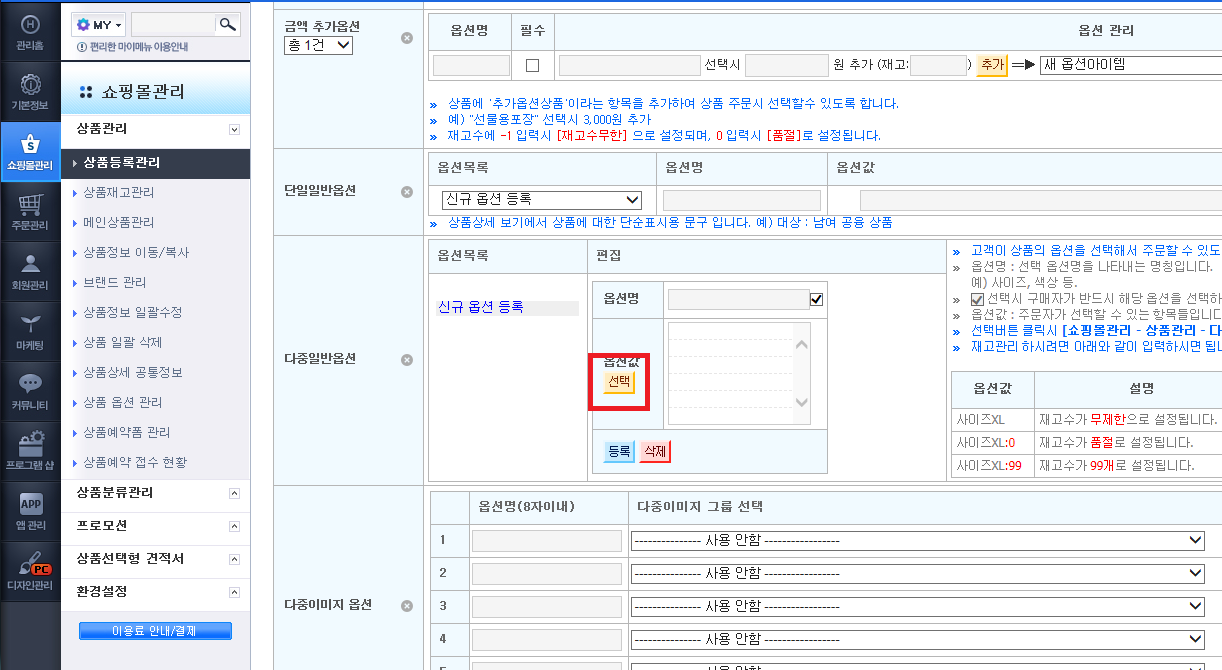This screenshot has width=1222, height=670.
Task: Click the orange 선택 button under 옵션값
Action: click(619, 382)
